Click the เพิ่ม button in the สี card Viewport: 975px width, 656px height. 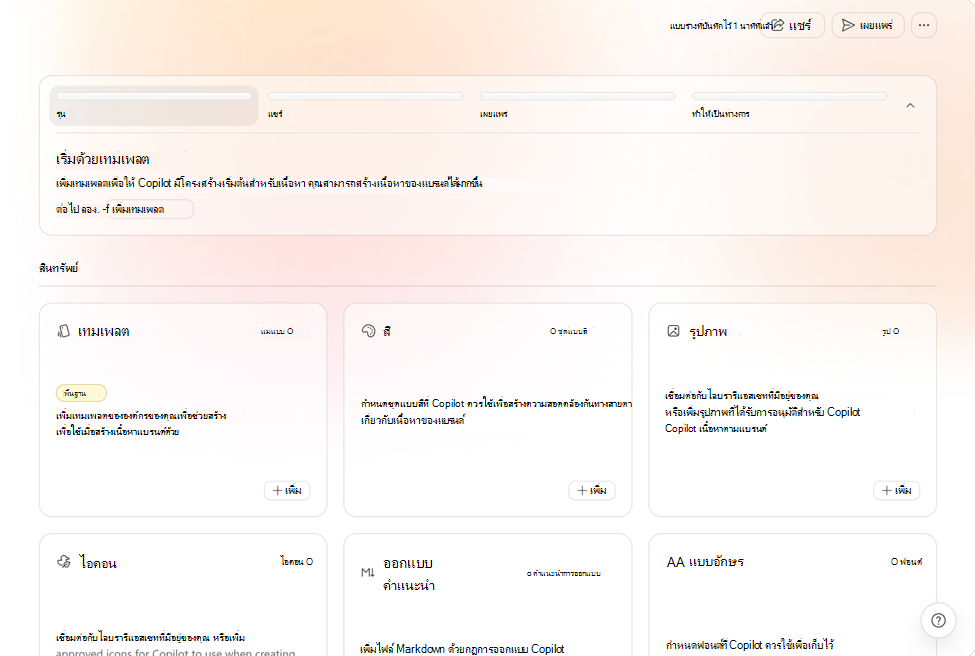[592, 491]
